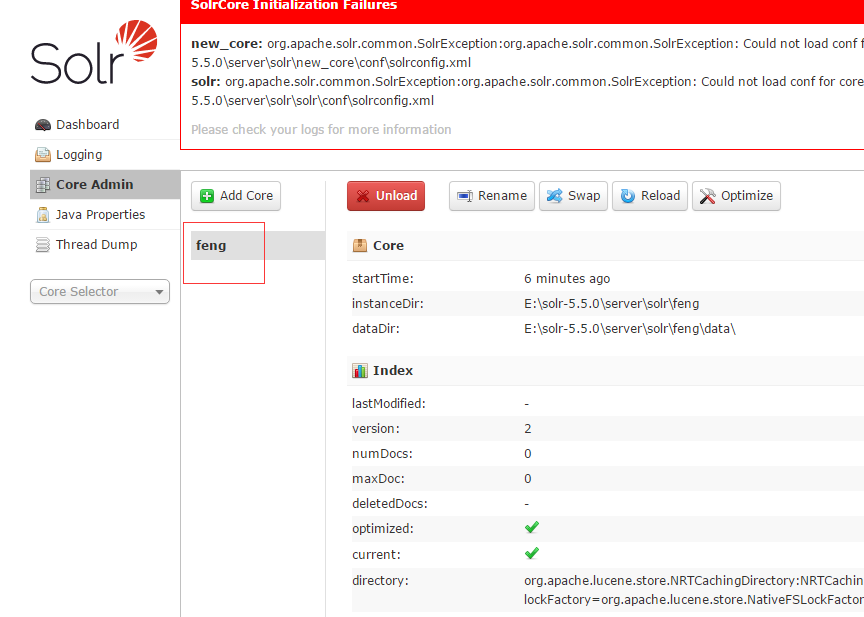864x617 pixels.
Task: Click the Core Admin server icon
Action: pyautogui.click(x=43, y=185)
